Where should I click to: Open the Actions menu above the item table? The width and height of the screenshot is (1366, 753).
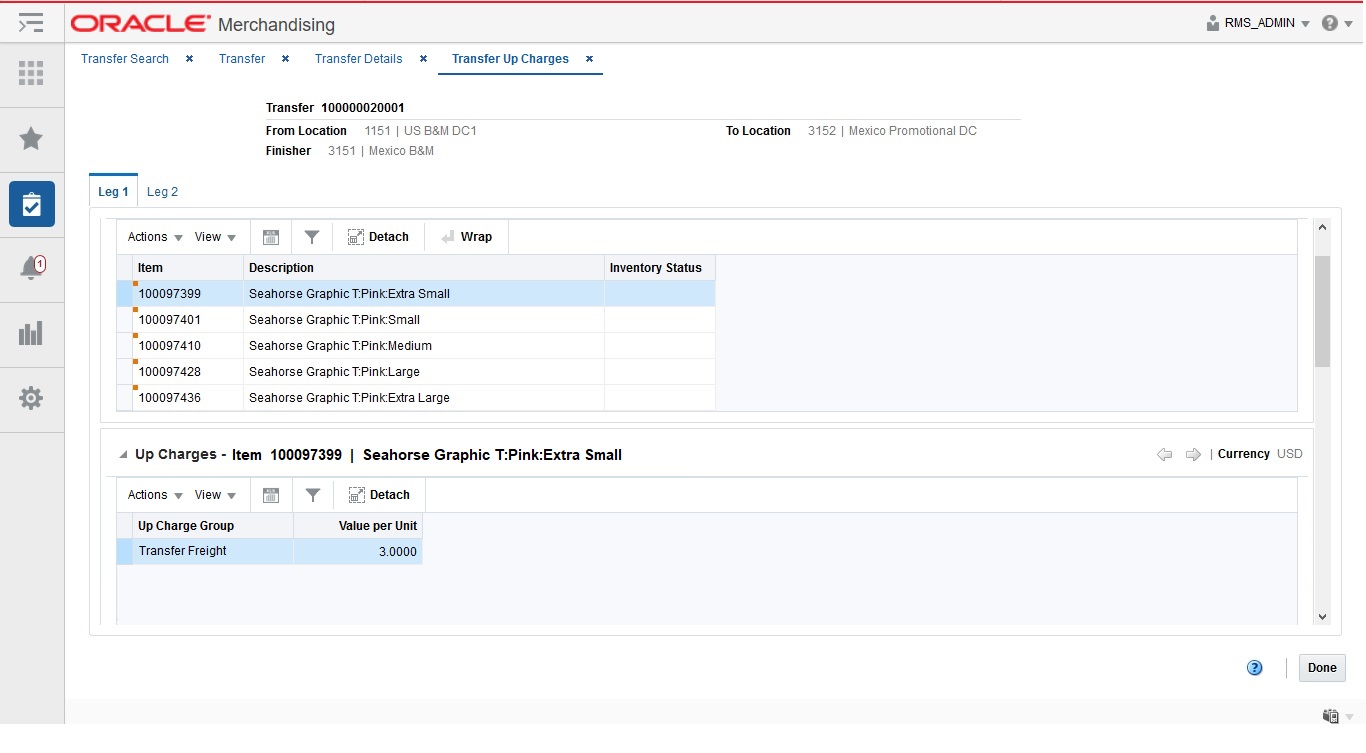[147, 236]
